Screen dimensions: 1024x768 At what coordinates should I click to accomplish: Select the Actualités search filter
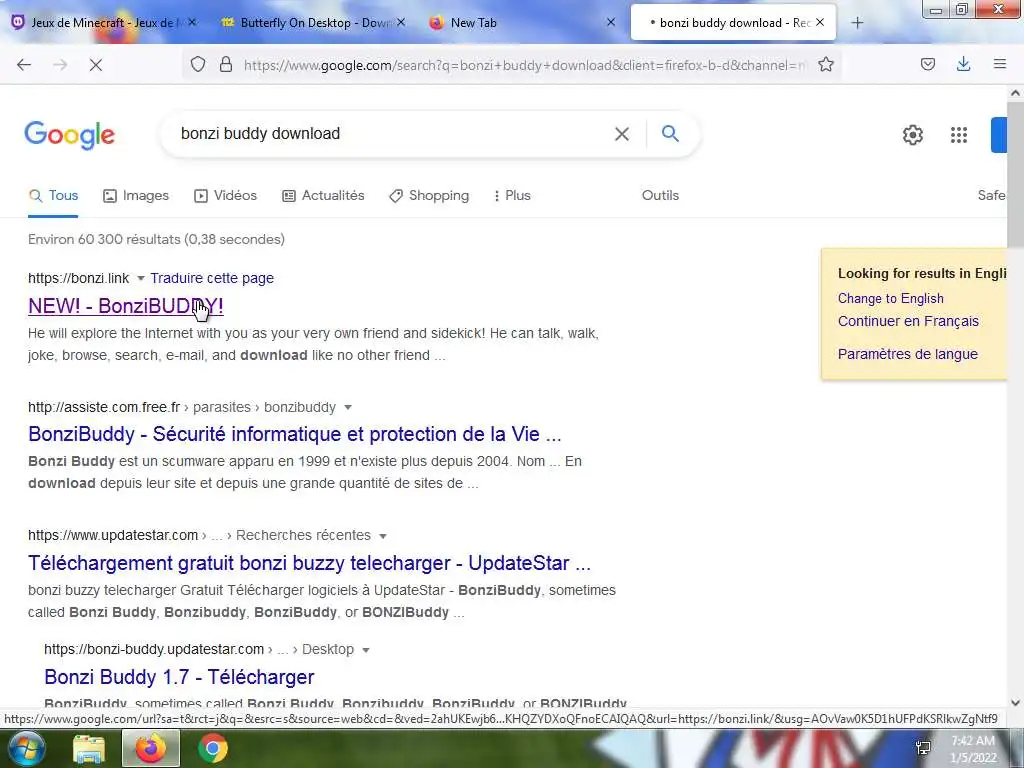pos(323,196)
